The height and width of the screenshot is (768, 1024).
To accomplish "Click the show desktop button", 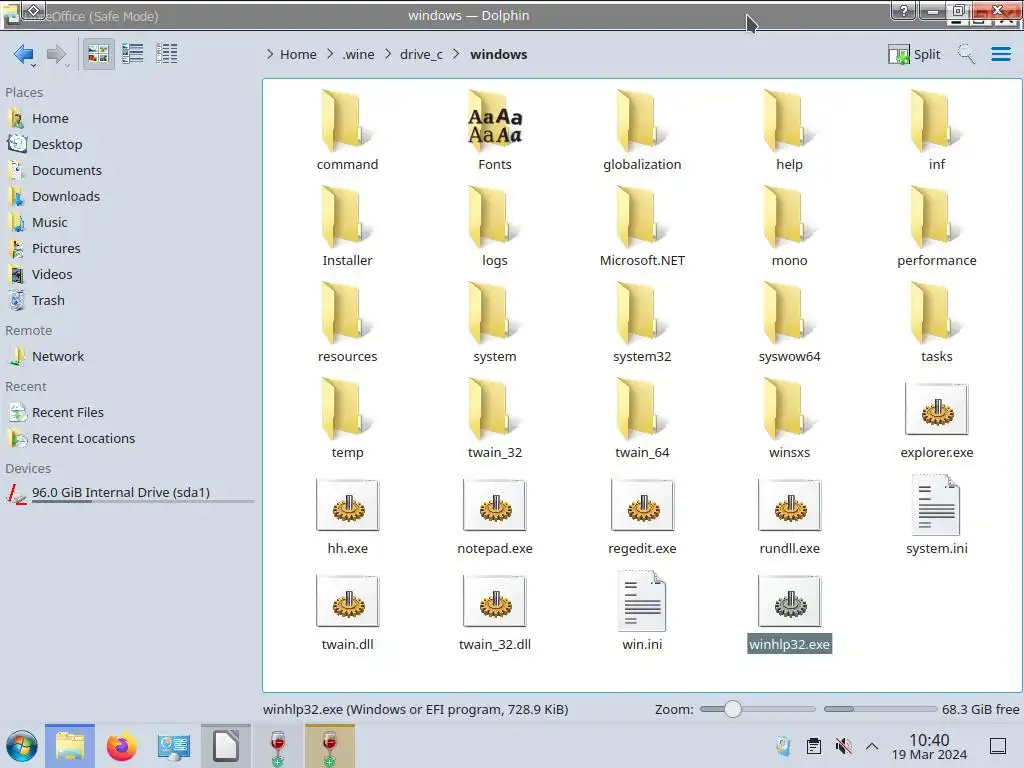I will coord(998,746).
